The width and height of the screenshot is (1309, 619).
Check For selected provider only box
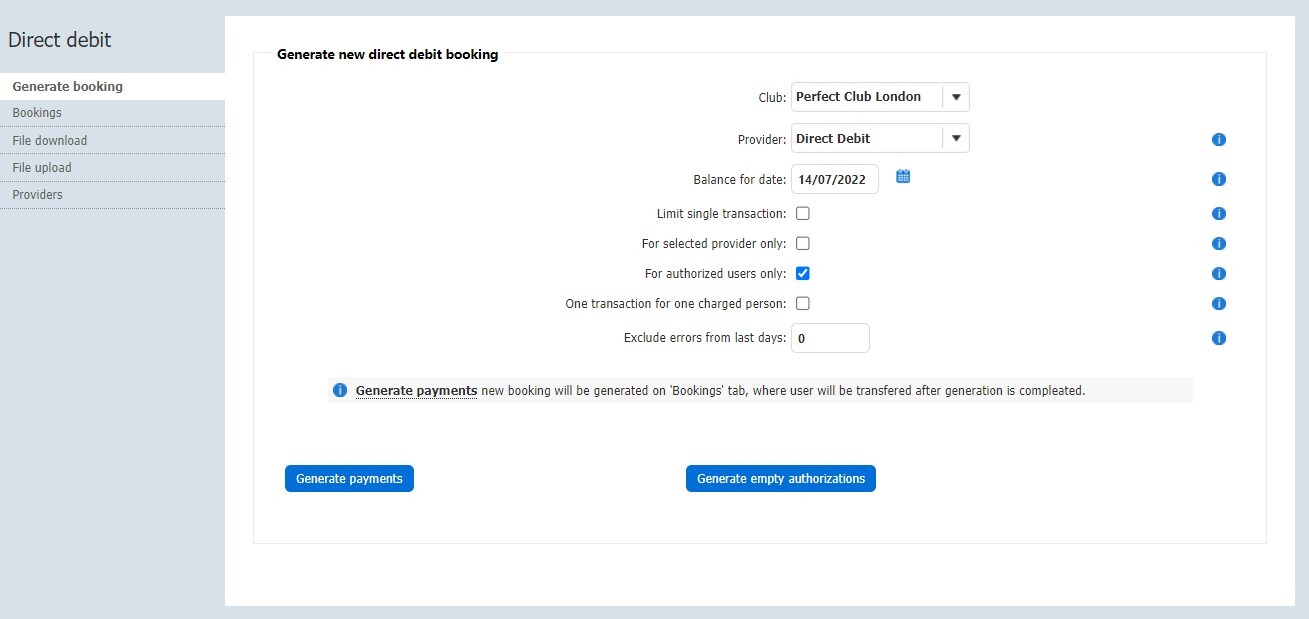pyautogui.click(x=802, y=244)
